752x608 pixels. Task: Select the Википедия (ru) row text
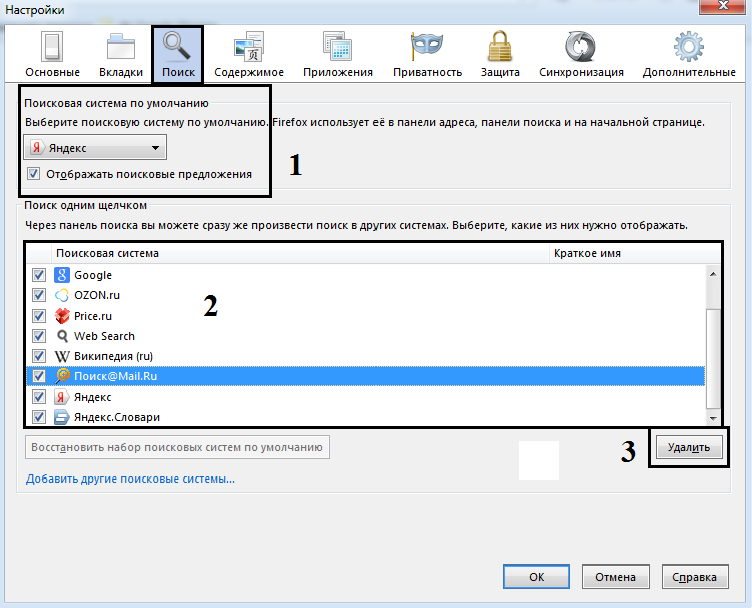pyautogui.click(x=113, y=356)
